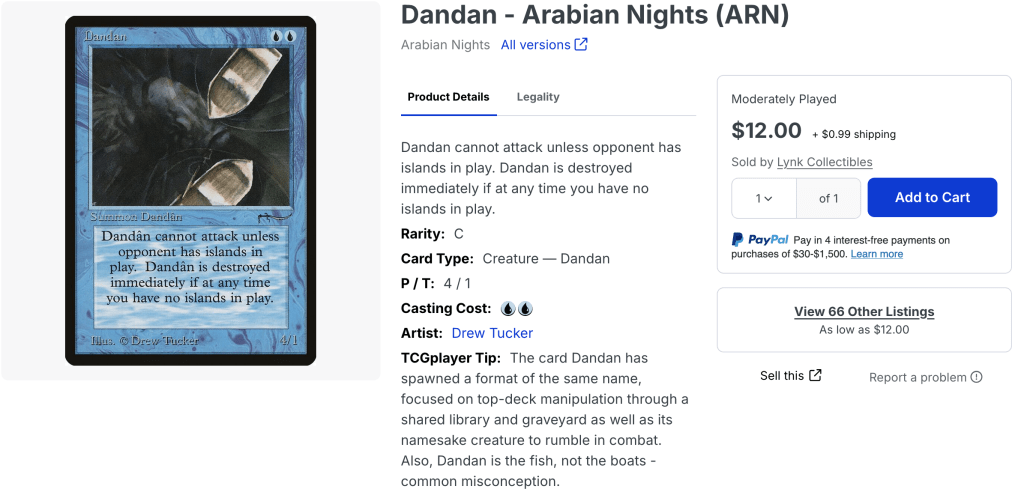This screenshot has width=1024, height=501.
Task: Select the Product Details tab
Action: (x=448, y=97)
